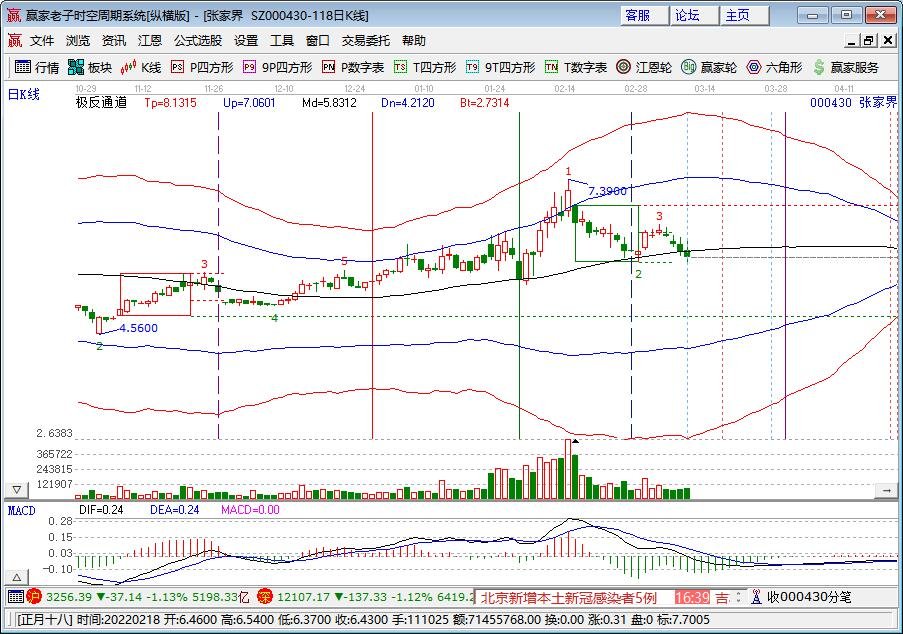Open the 设置 menu
Image resolution: width=903 pixels, height=634 pixels.
click(246, 40)
